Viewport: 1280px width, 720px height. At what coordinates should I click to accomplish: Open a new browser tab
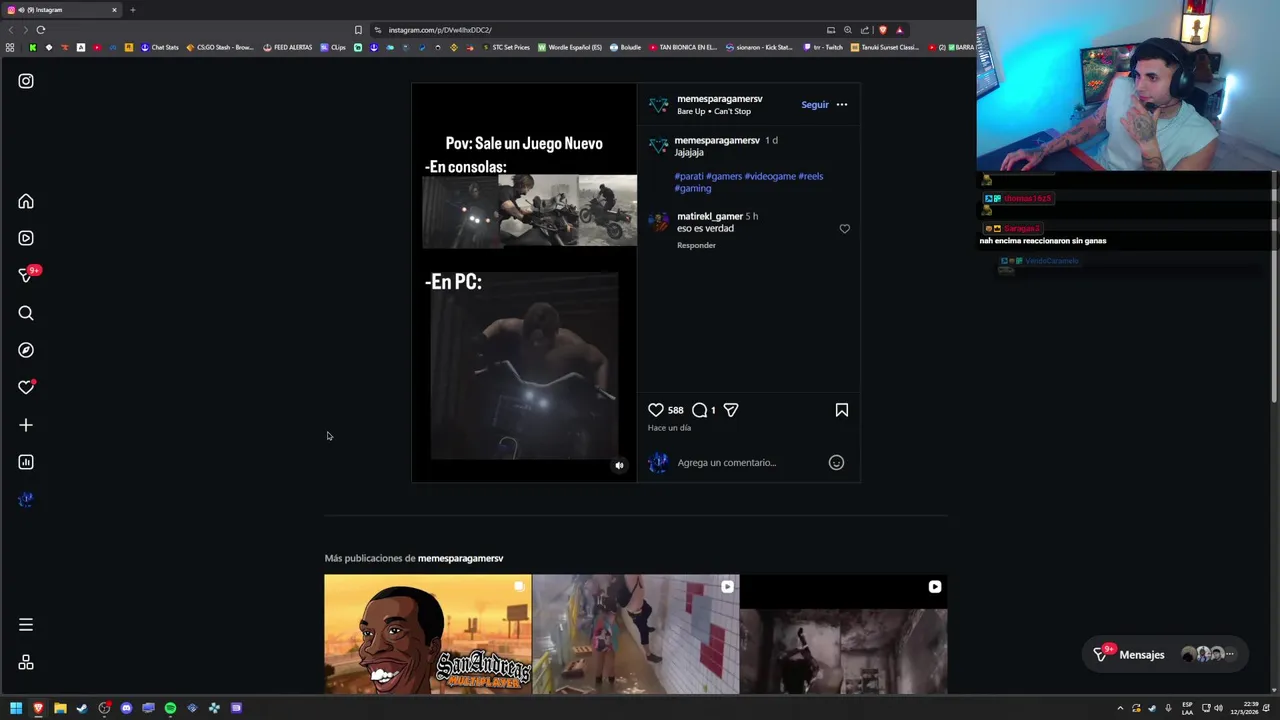point(132,10)
